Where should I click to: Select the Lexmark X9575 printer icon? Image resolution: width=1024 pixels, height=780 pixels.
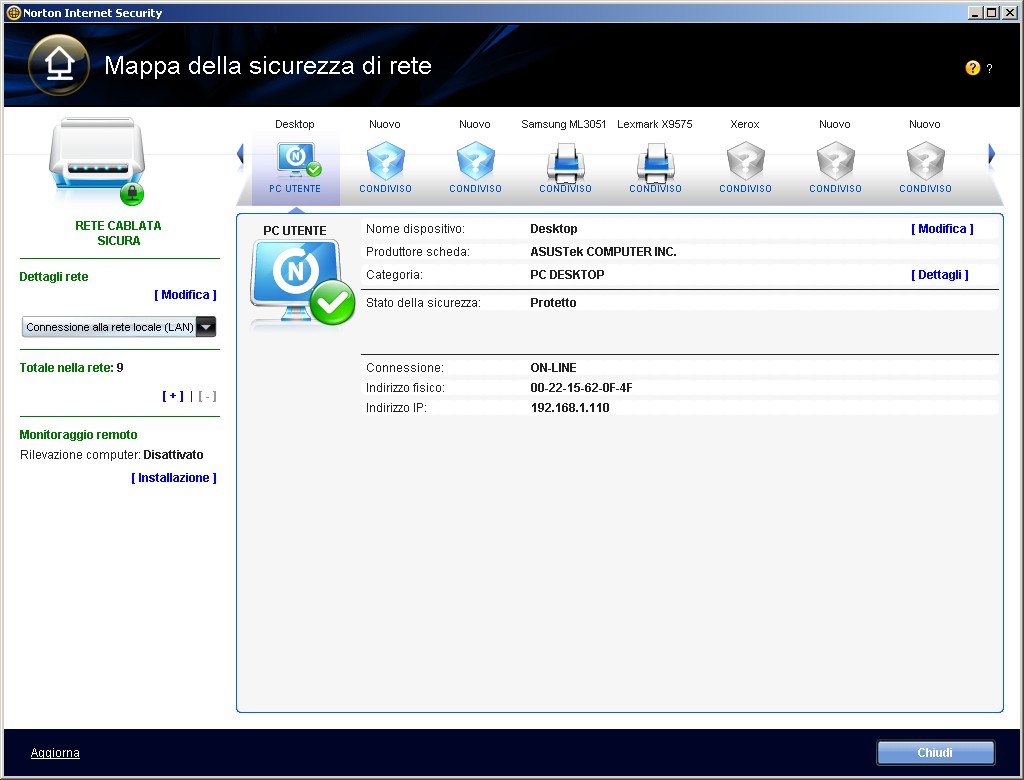click(x=655, y=162)
